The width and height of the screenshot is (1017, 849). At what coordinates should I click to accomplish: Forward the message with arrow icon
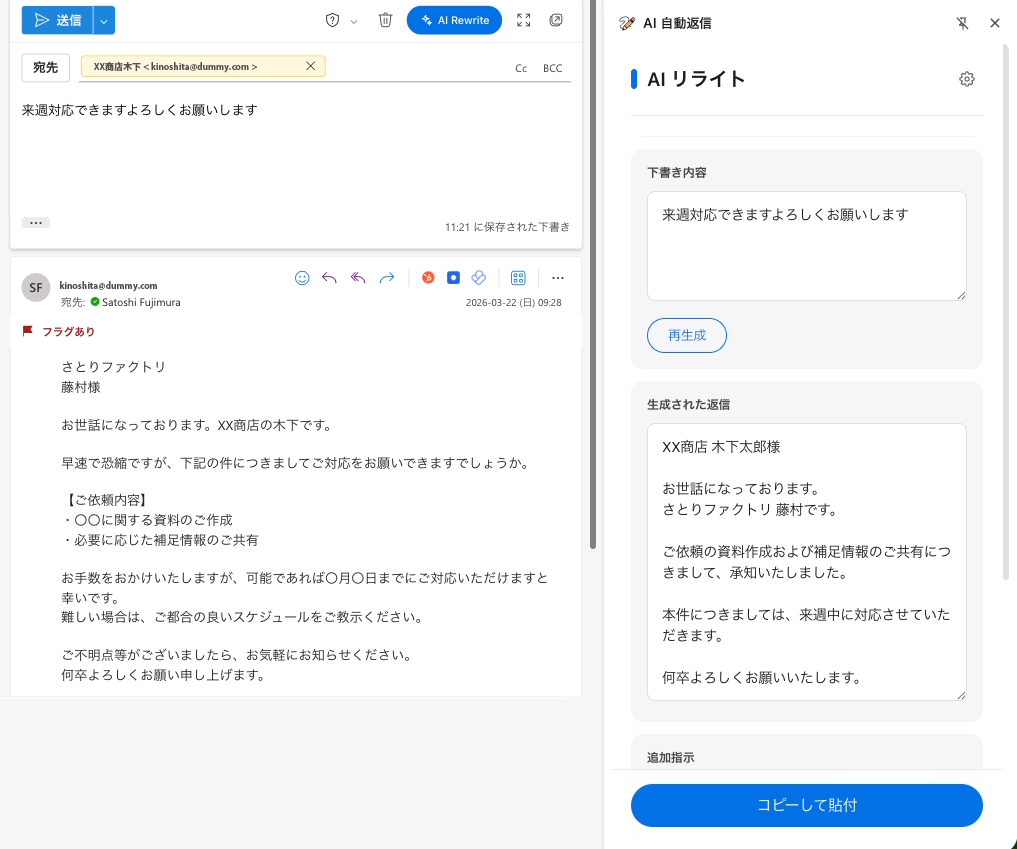point(387,278)
